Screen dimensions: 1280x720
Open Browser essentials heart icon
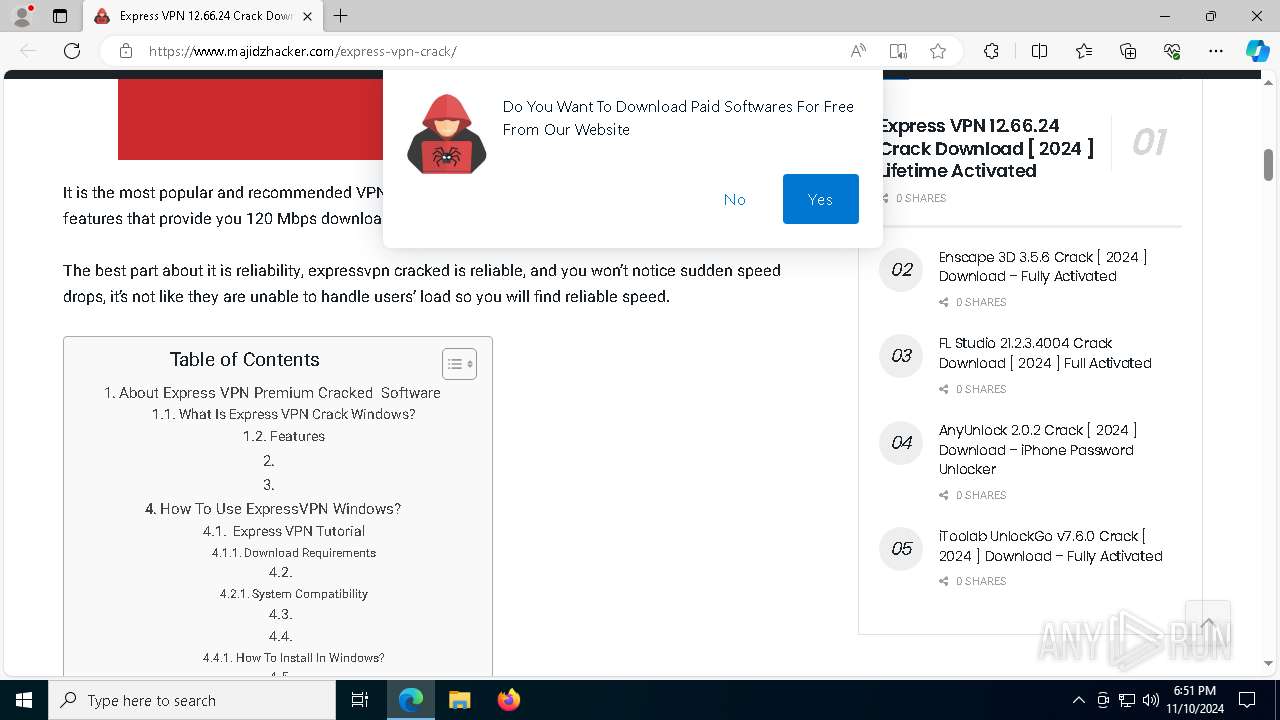[1172, 51]
